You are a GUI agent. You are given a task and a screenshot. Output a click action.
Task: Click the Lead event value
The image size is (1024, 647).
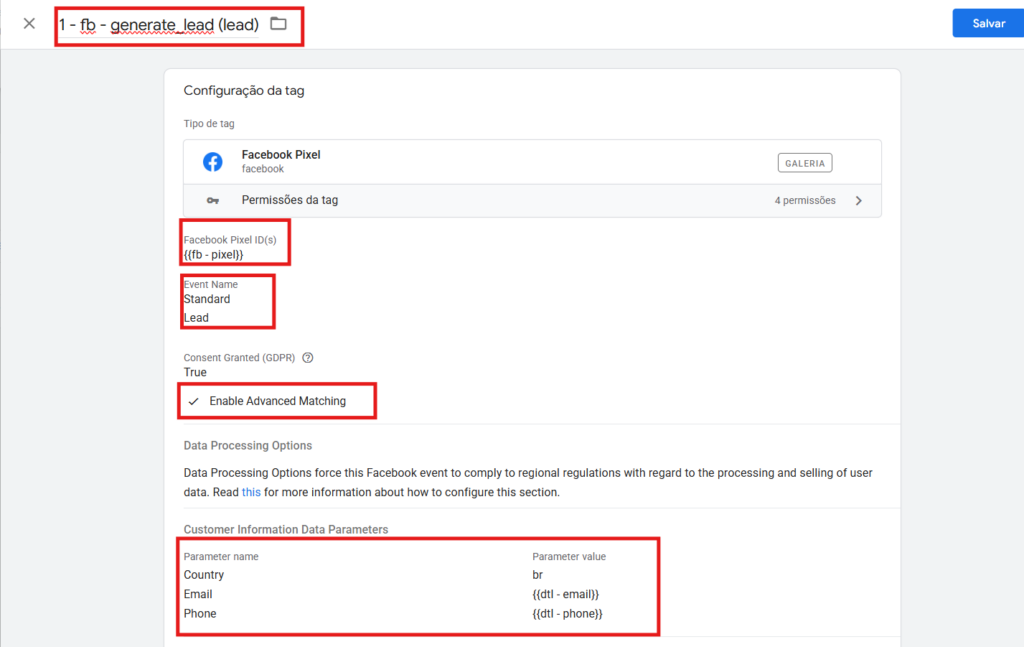196,318
